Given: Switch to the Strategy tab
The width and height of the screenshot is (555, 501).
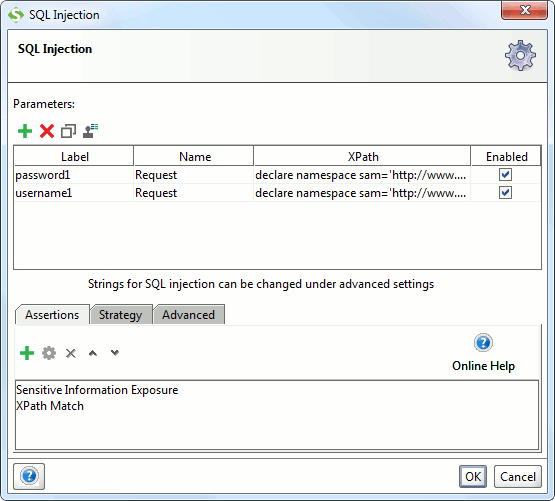Looking at the screenshot, I should pyautogui.click(x=121, y=314).
